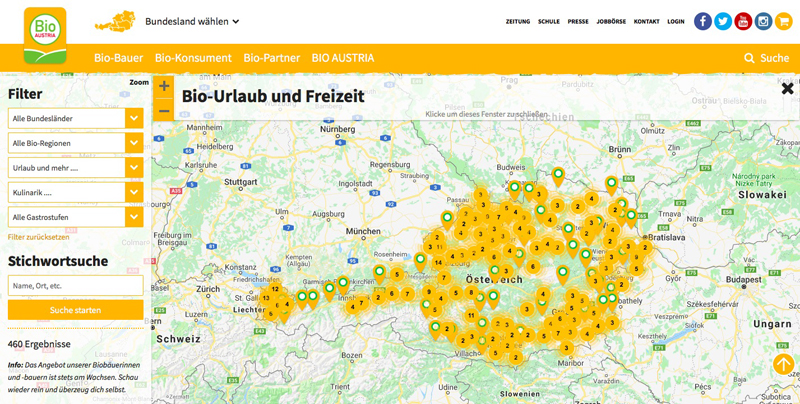Open the Twitter social icon
The width and height of the screenshot is (800, 404).
coord(722,21)
